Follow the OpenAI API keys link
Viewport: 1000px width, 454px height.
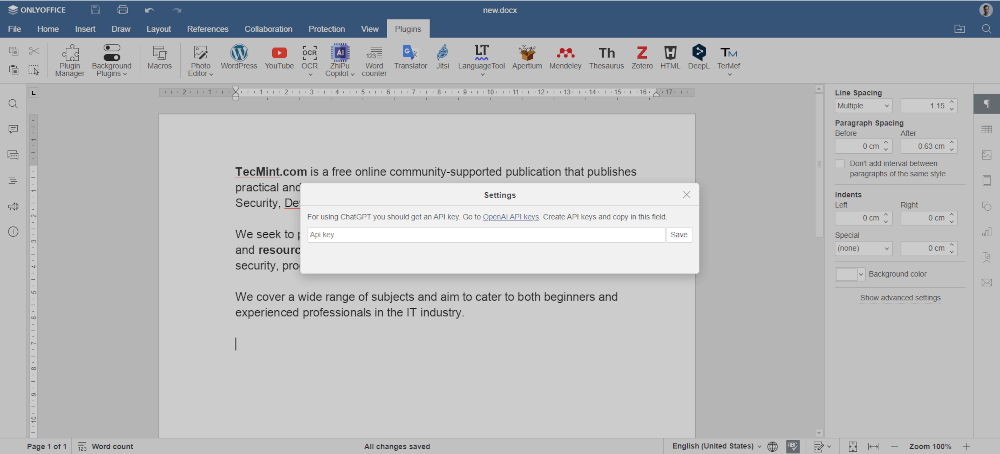511,217
